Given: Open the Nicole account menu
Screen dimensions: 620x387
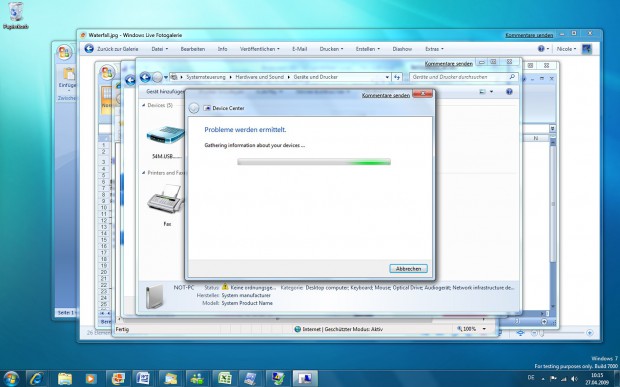Looking at the screenshot, I should click(x=566, y=49).
